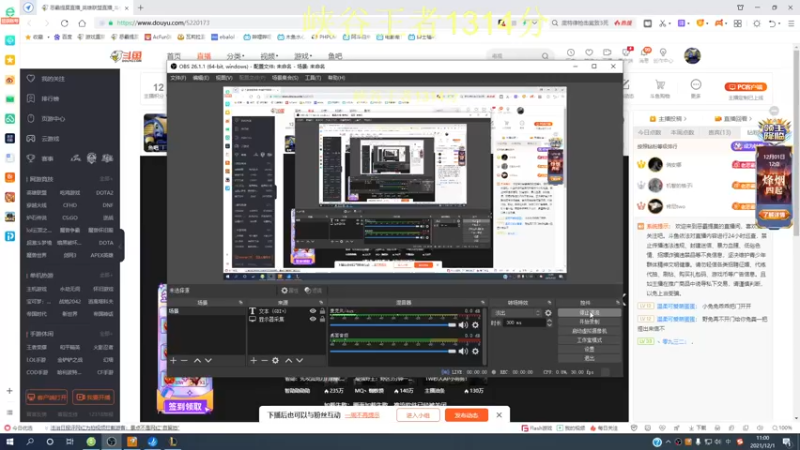
Task: Move the selected source up
Action: pos(288,360)
